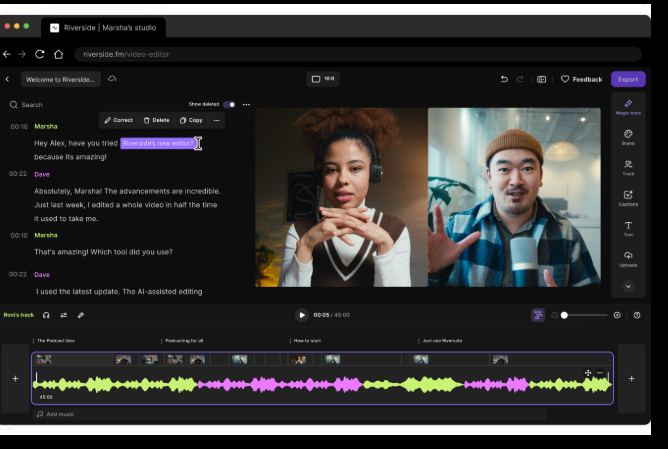Toggle the purple timeline view button
The image size is (668, 449).
click(538, 315)
